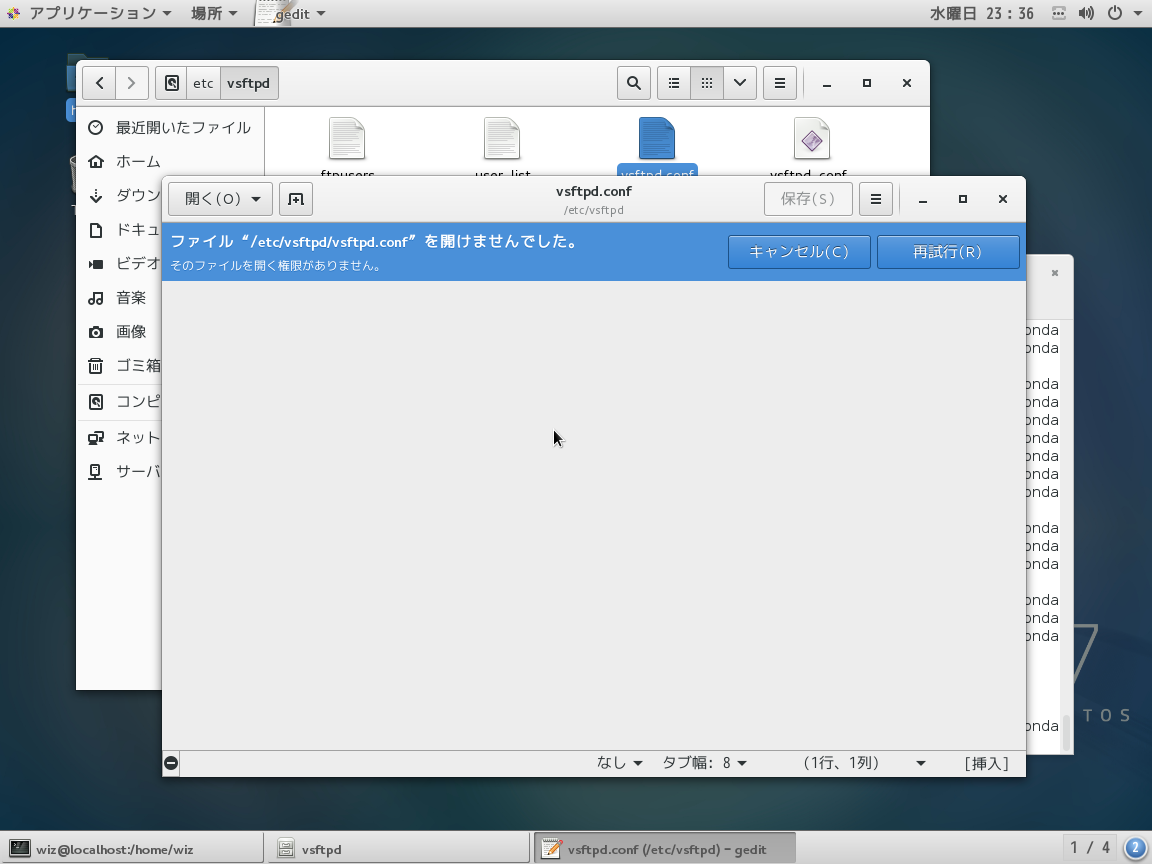Open tab width タブ幅: 8 dropdown

(704, 763)
